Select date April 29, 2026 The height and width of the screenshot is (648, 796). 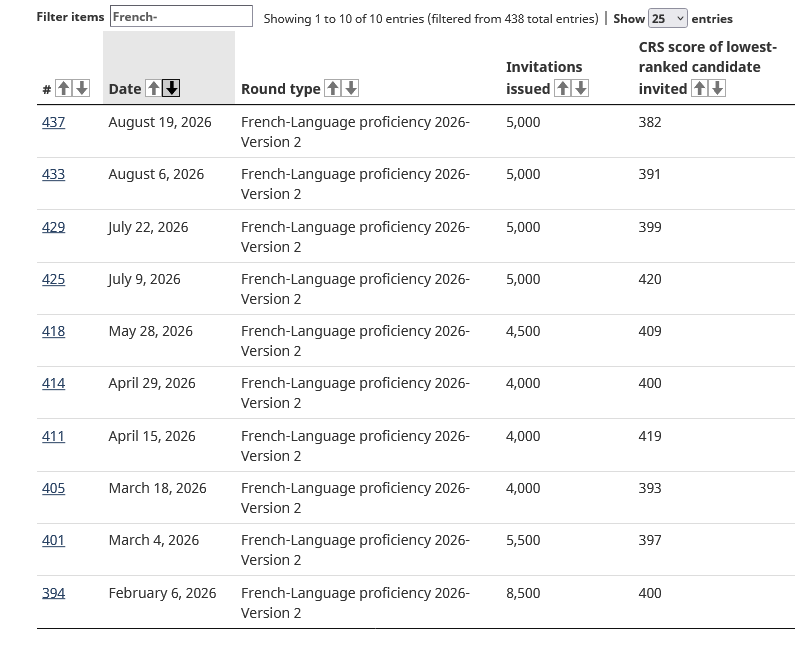(152, 383)
